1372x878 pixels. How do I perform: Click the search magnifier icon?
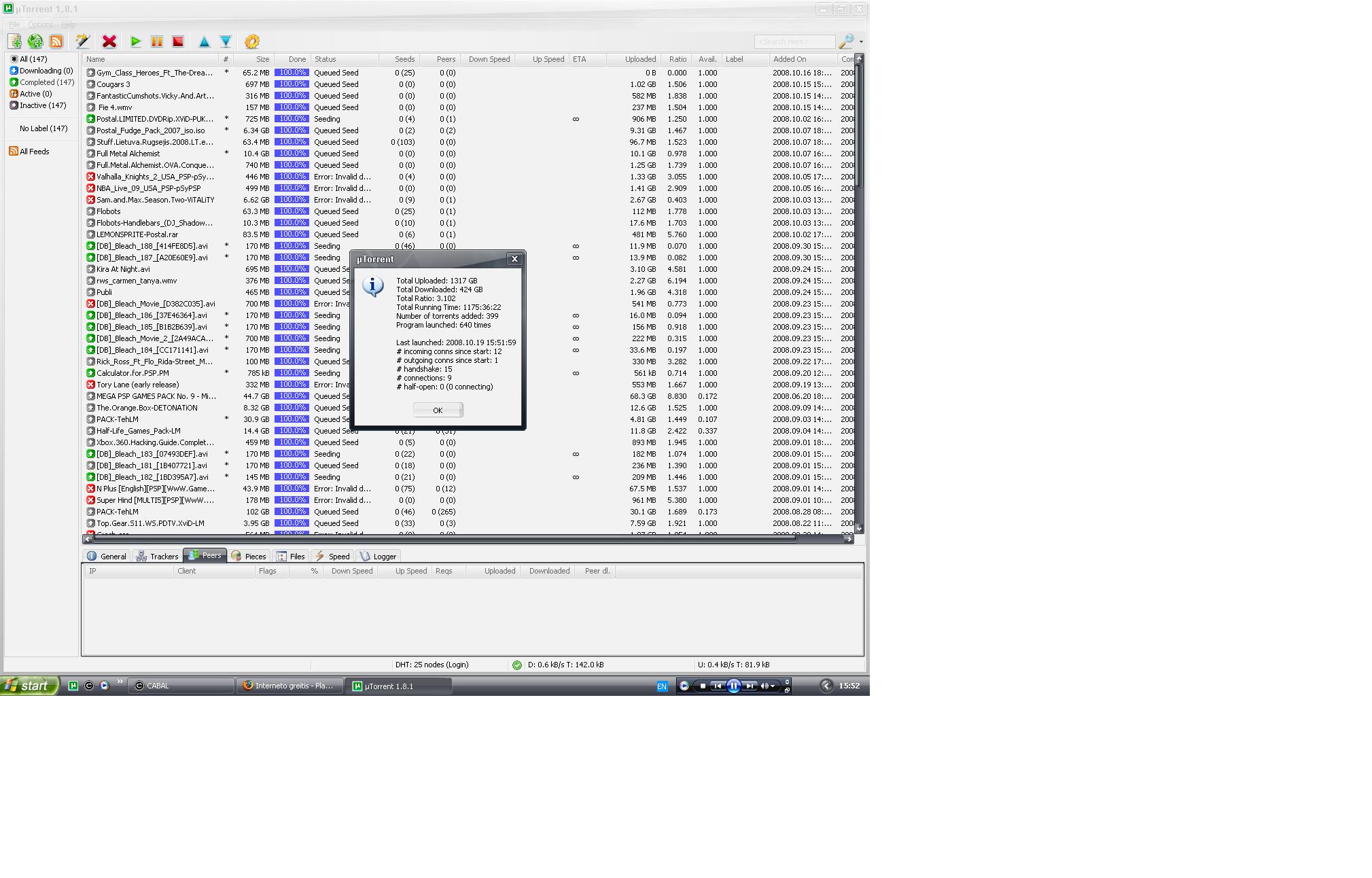(846, 41)
